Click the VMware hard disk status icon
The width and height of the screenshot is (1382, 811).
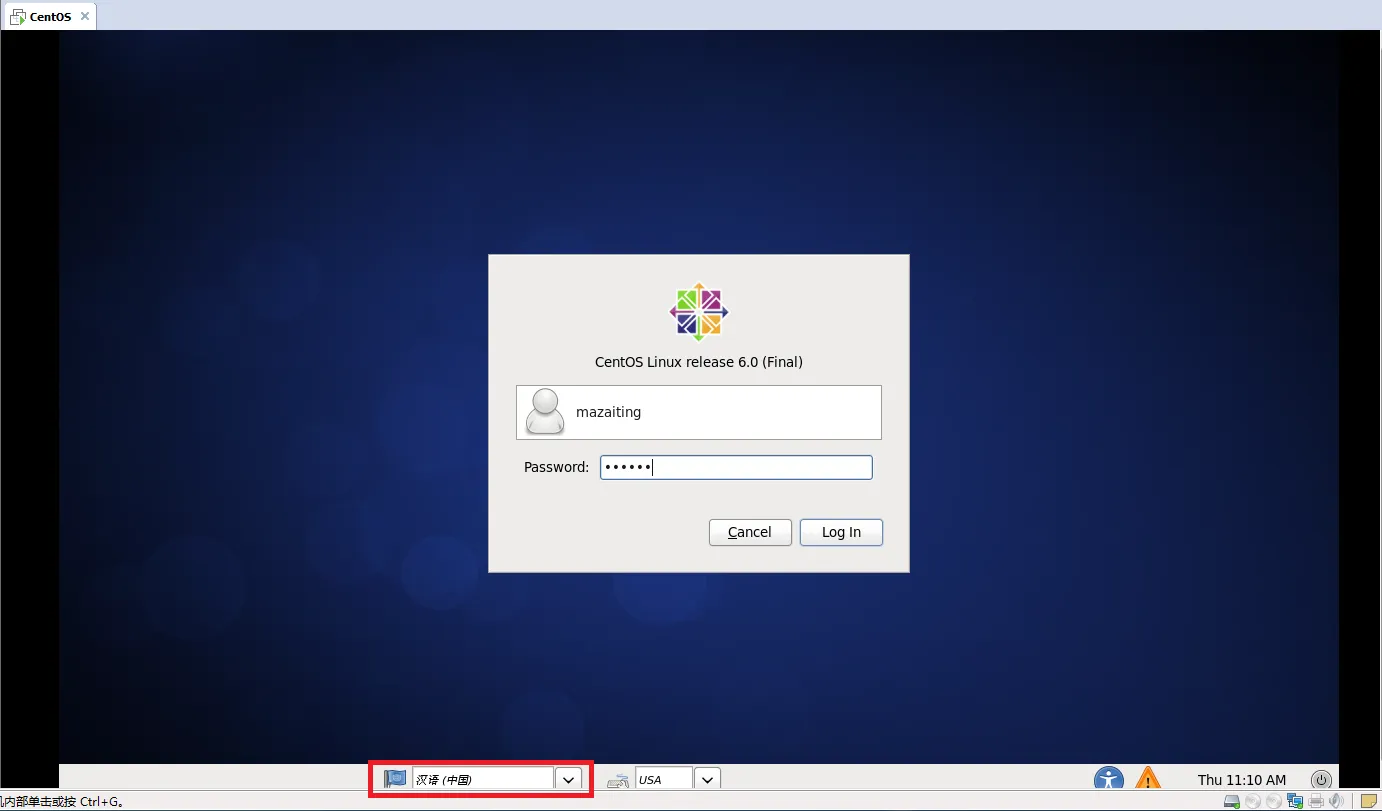(x=1232, y=801)
